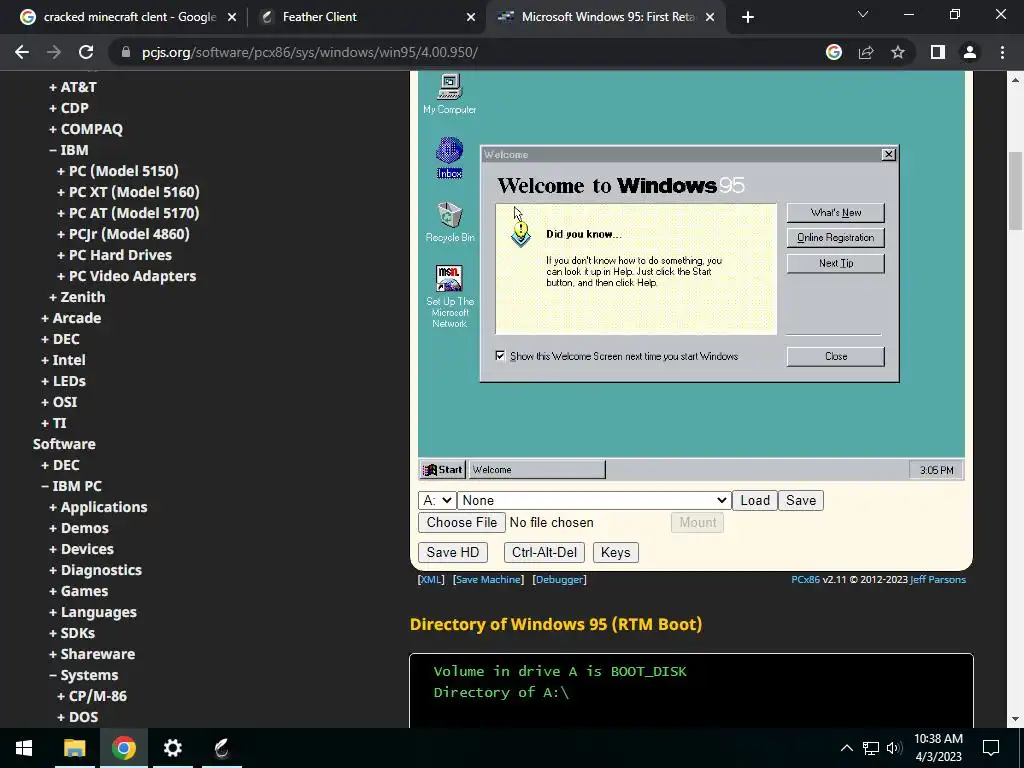Close the Feather Client tab
Screen dimensions: 1024x768
[471, 17]
